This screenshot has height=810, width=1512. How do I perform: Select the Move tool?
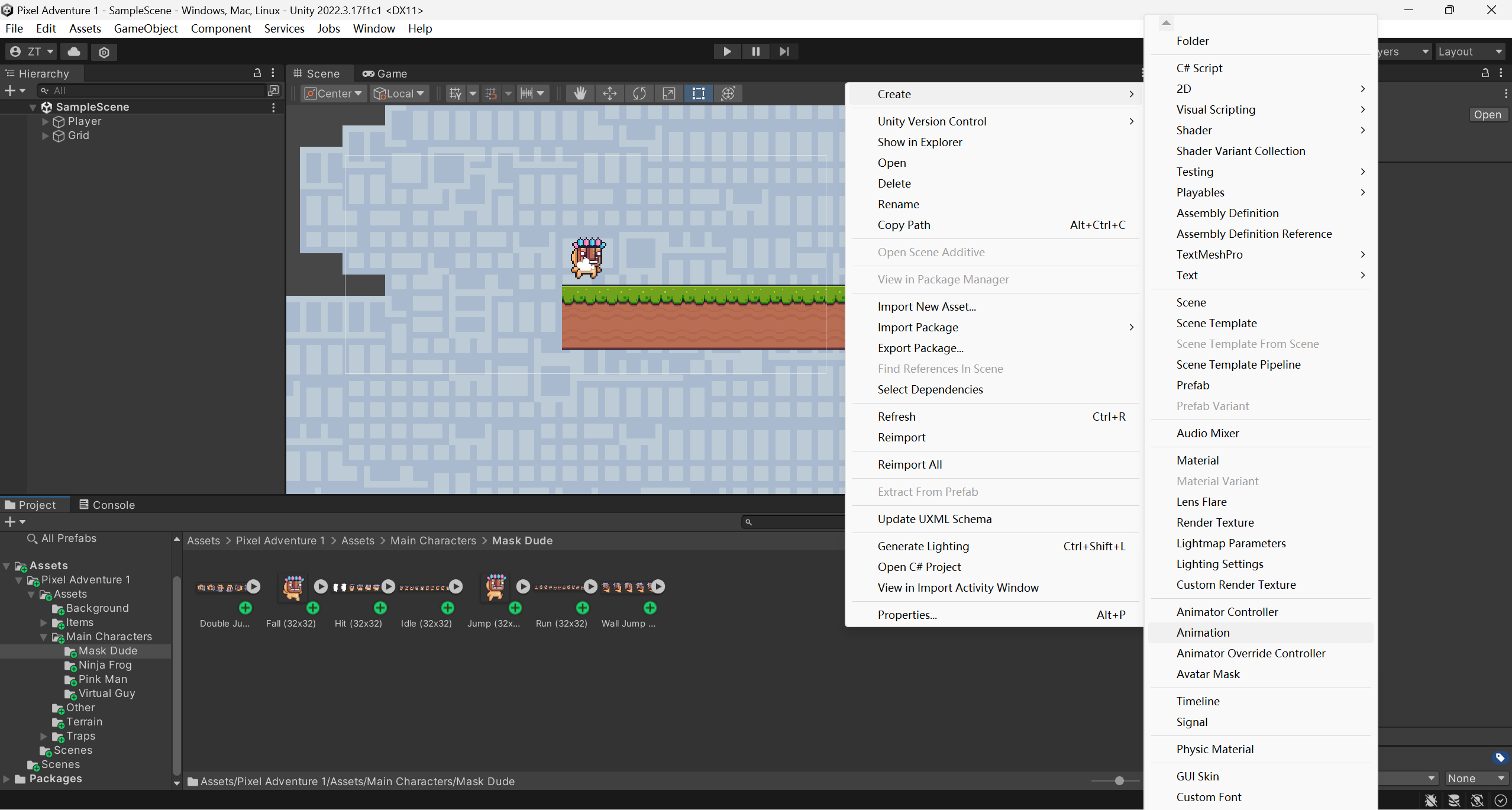tap(609, 93)
